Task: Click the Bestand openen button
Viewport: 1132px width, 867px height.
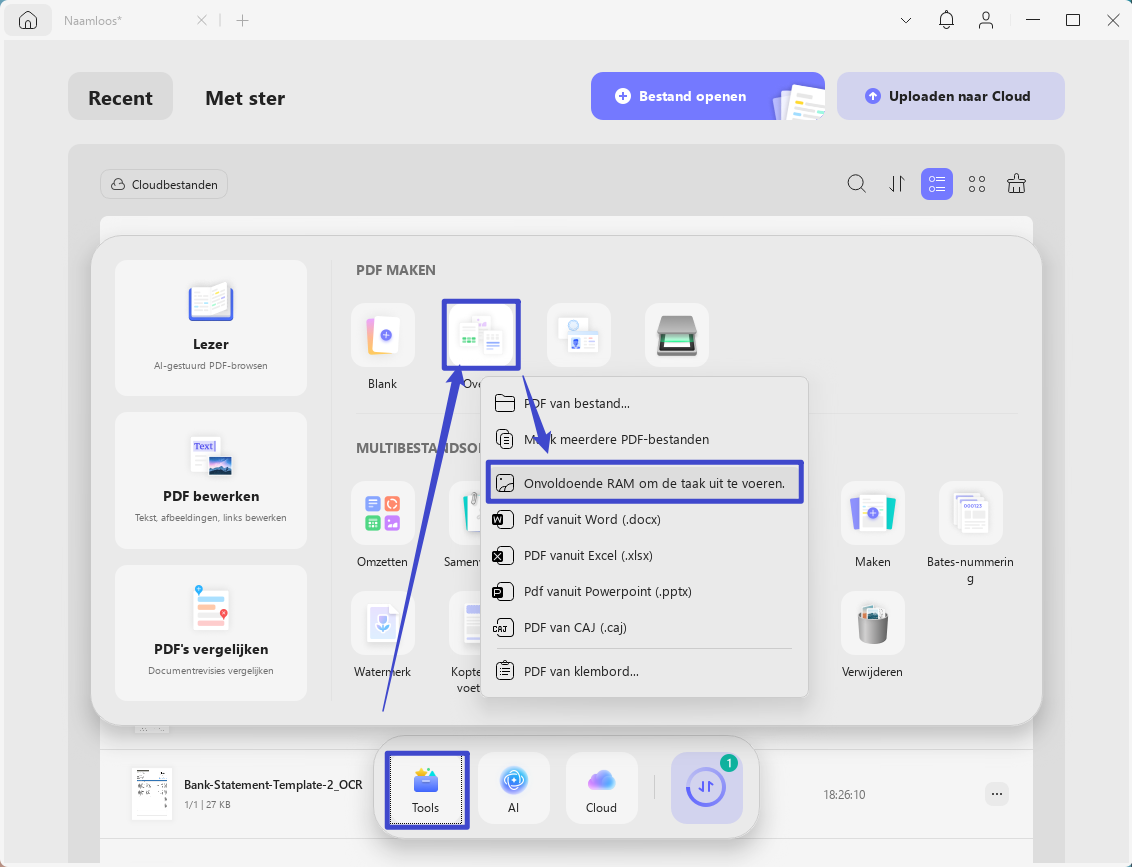Action: [x=708, y=96]
